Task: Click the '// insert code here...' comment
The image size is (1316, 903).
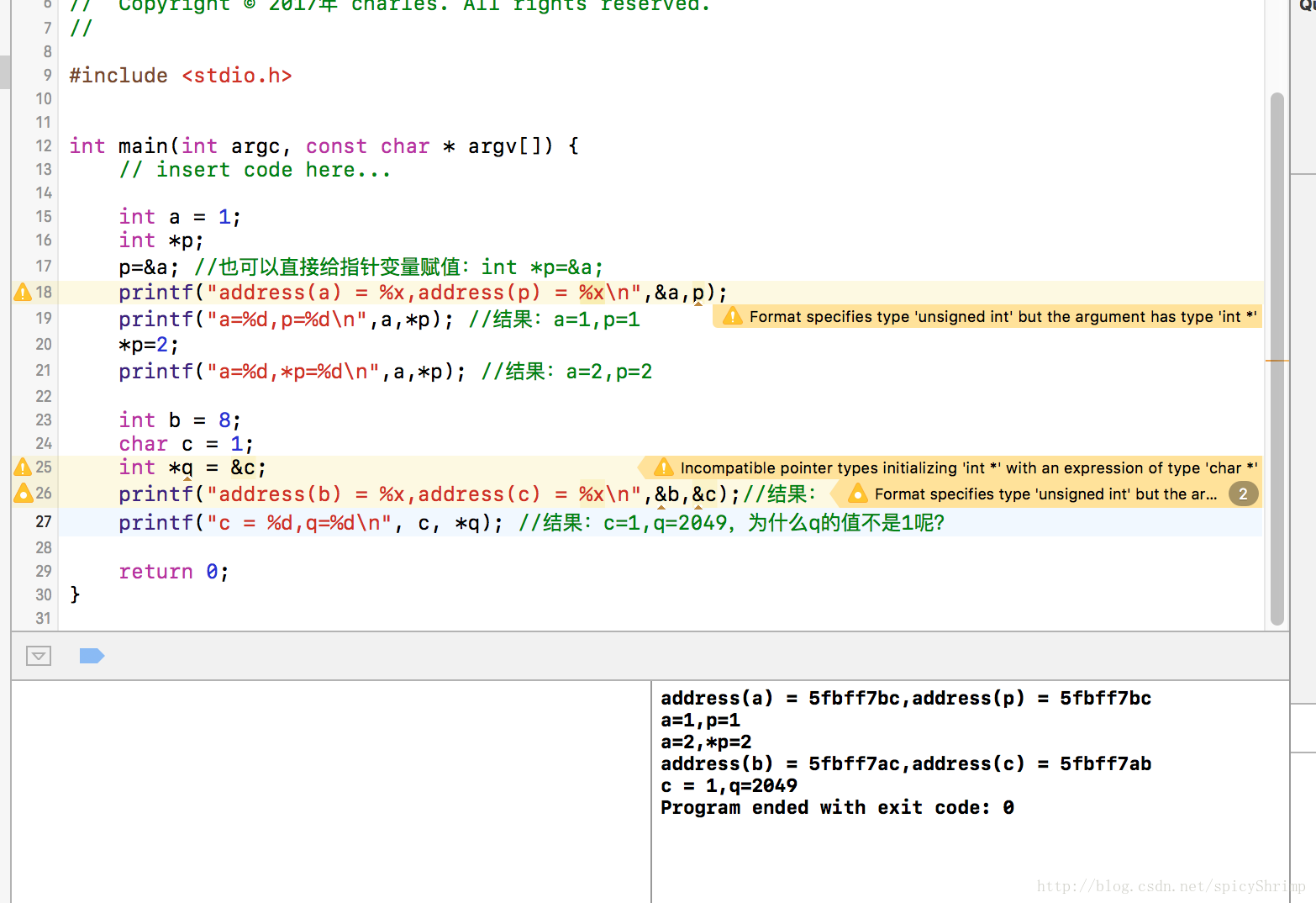Action: tap(255, 170)
